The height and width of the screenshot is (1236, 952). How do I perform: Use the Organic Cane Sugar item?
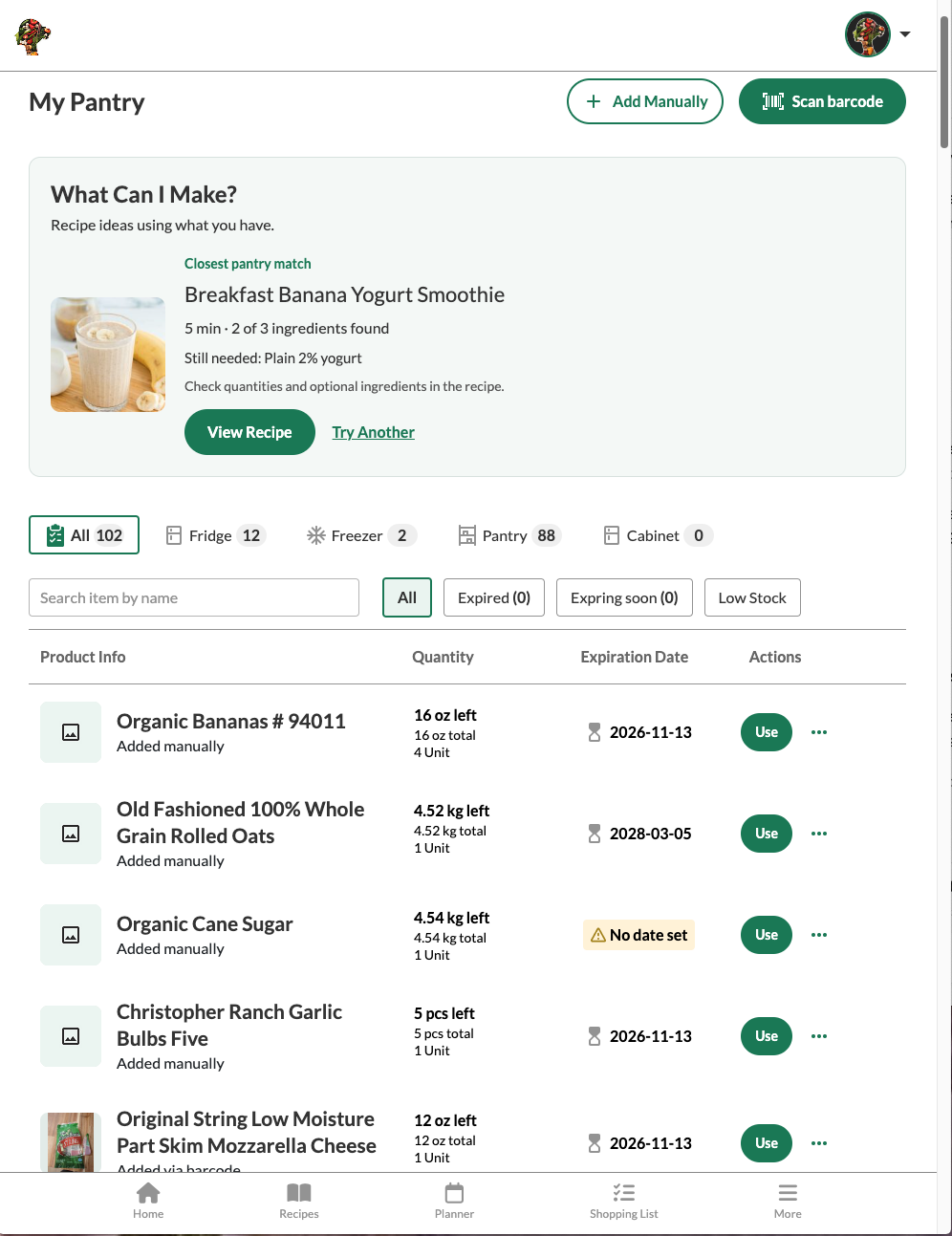[767, 935]
